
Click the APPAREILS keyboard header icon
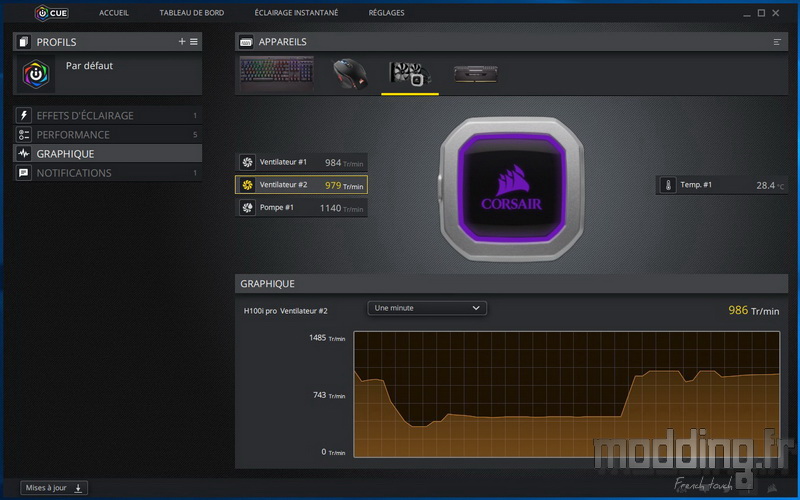246,42
